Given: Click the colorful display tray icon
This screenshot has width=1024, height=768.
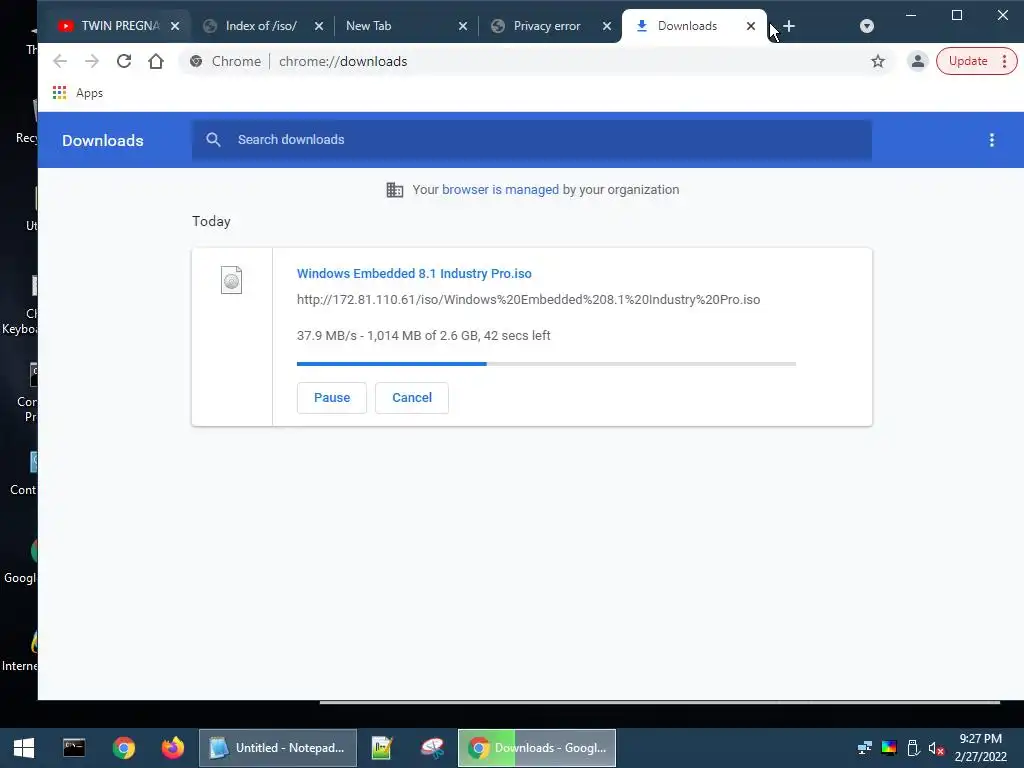Looking at the screenshot, I should click(x=889, y=748).
